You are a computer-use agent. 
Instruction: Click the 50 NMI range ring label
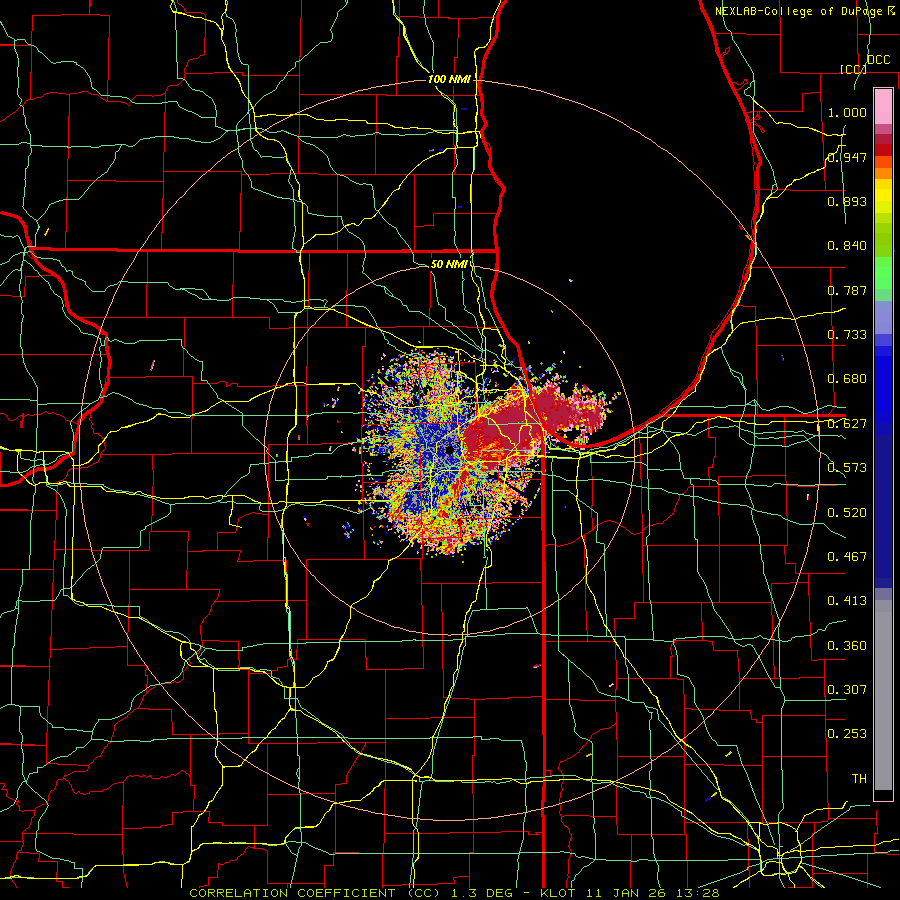coord(449,264)
